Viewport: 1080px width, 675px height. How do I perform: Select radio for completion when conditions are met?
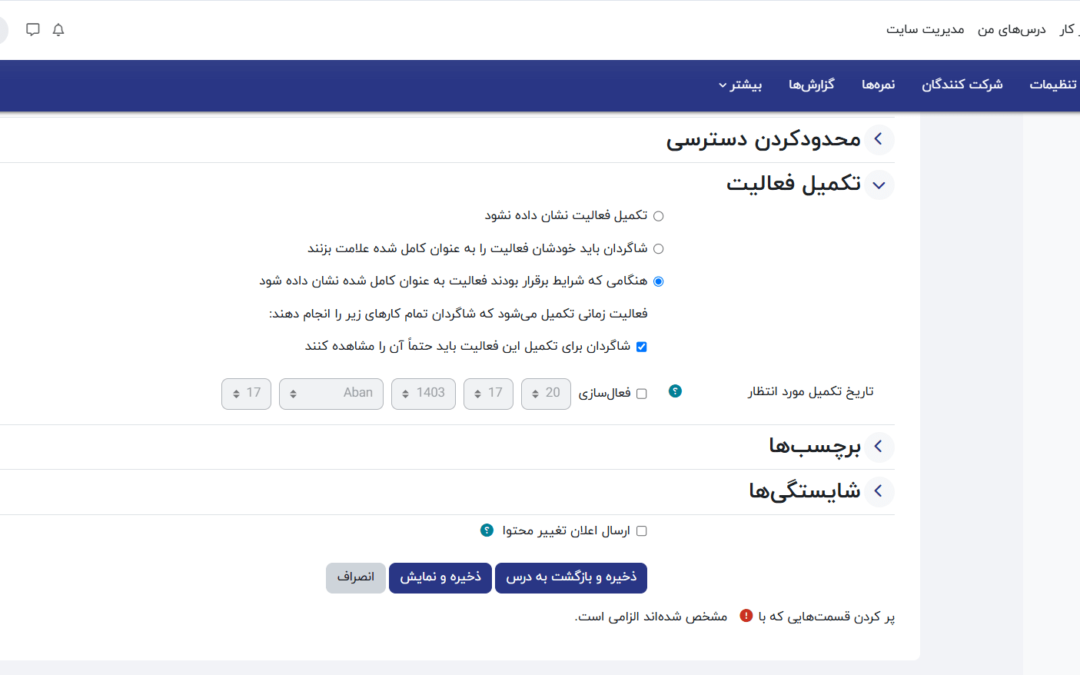658,282
